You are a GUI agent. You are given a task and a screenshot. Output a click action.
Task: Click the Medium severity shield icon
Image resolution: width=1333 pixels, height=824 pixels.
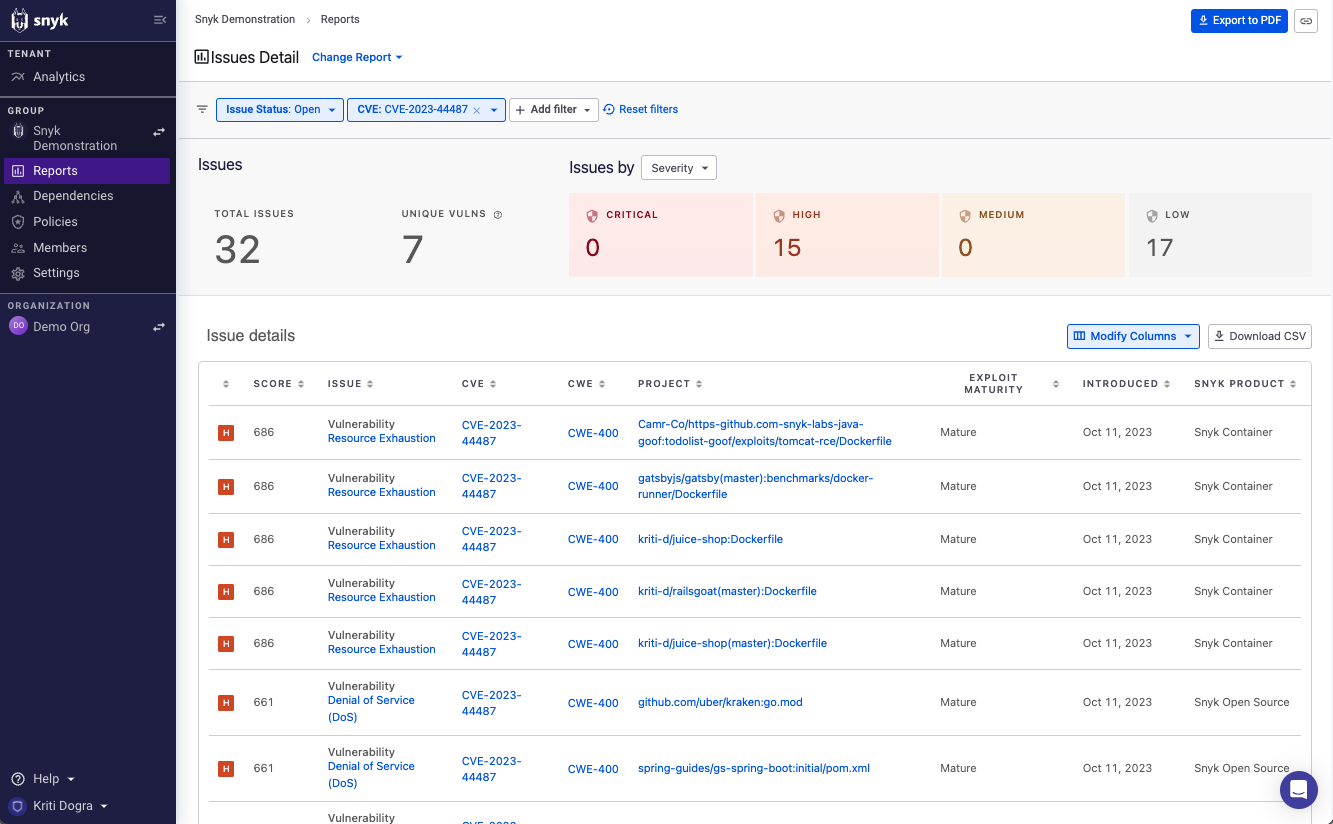coord(965,215)
